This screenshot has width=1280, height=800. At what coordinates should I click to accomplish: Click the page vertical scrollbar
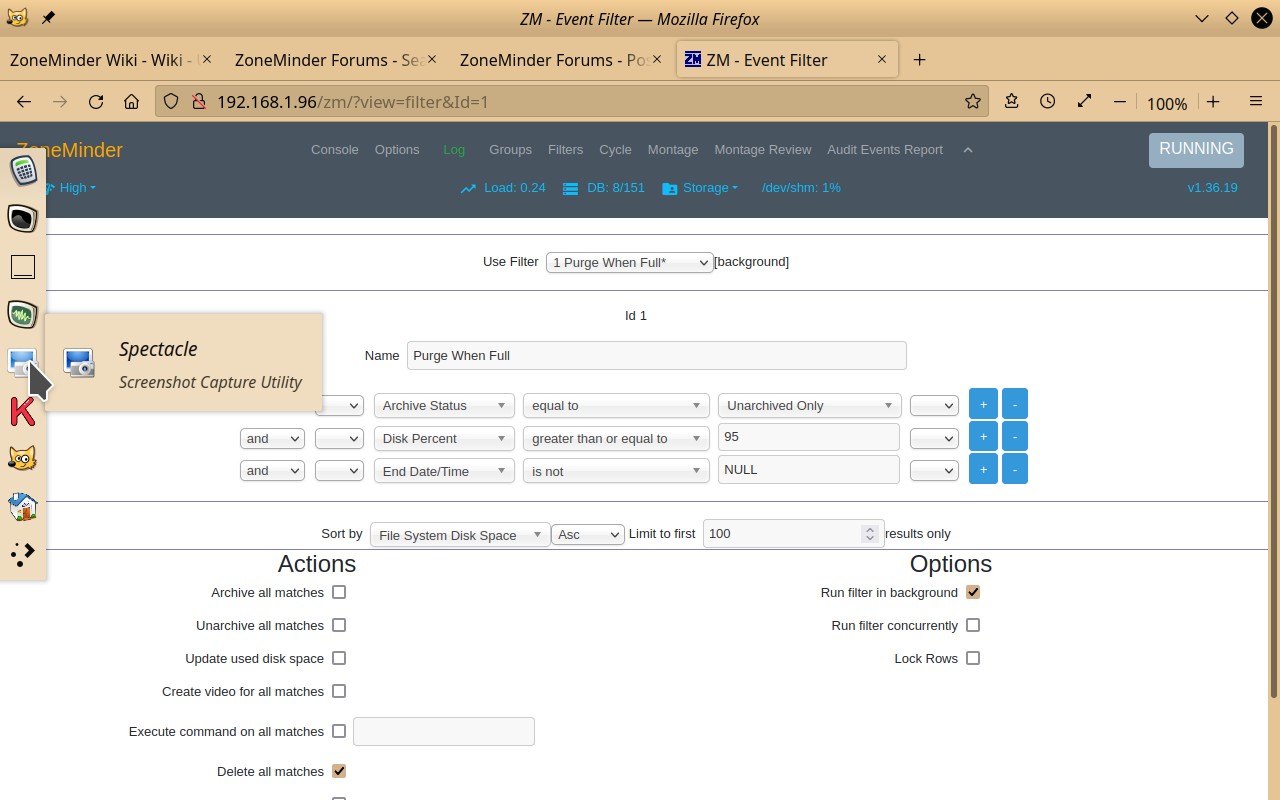tap(1273, 410)
